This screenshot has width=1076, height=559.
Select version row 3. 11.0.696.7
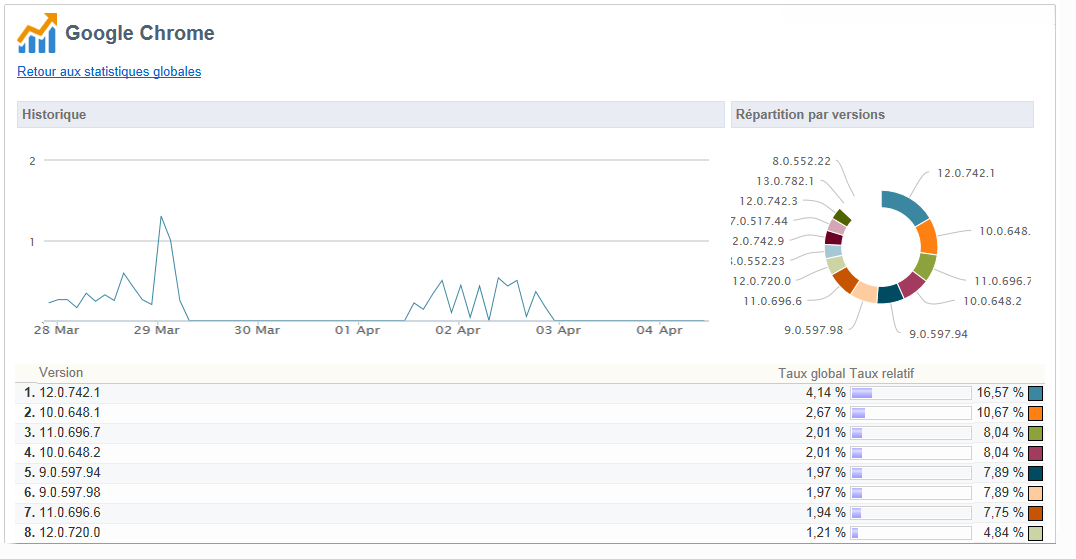(530, 432)
